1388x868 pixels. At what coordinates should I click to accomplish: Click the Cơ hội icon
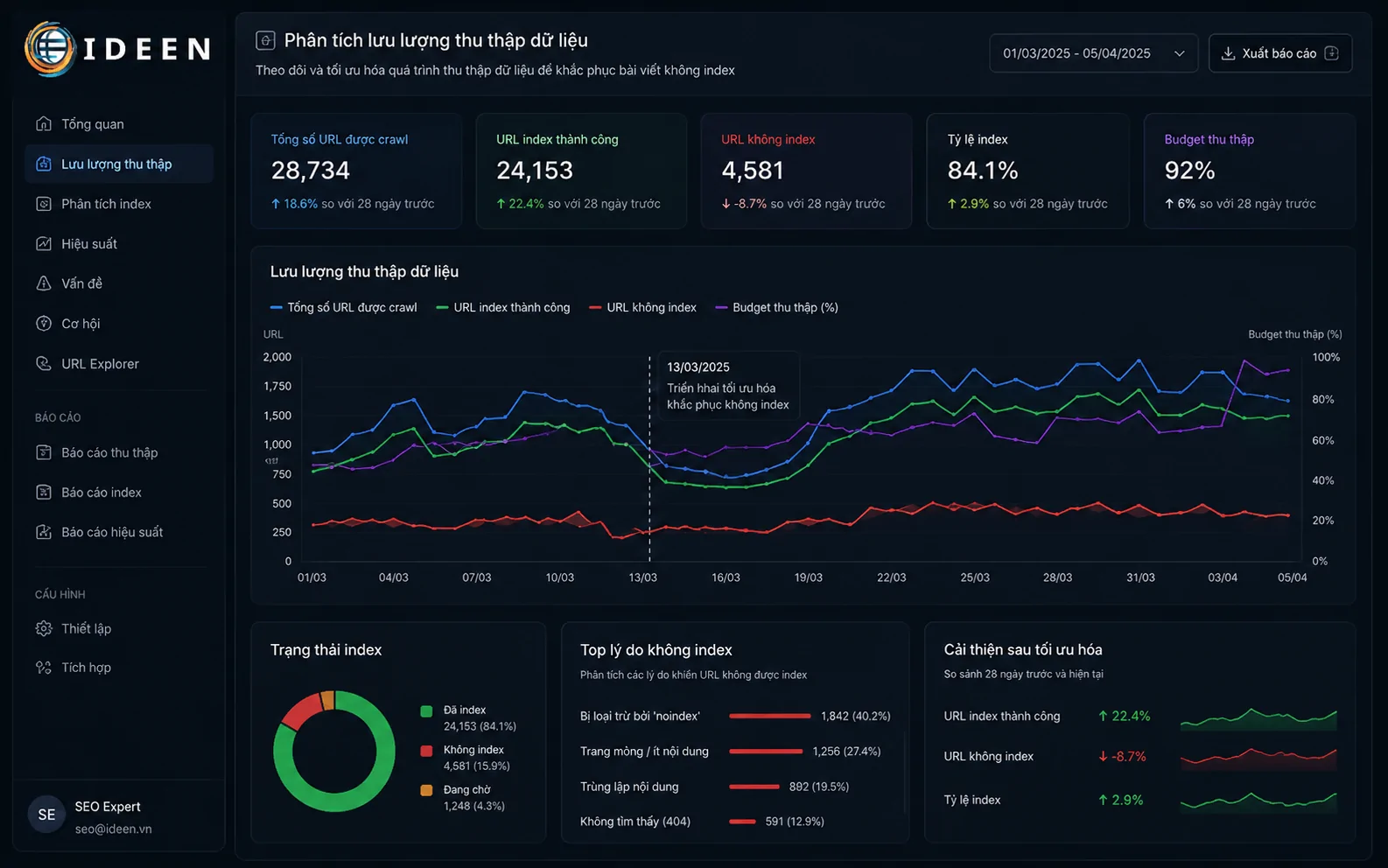pos(44,324)
